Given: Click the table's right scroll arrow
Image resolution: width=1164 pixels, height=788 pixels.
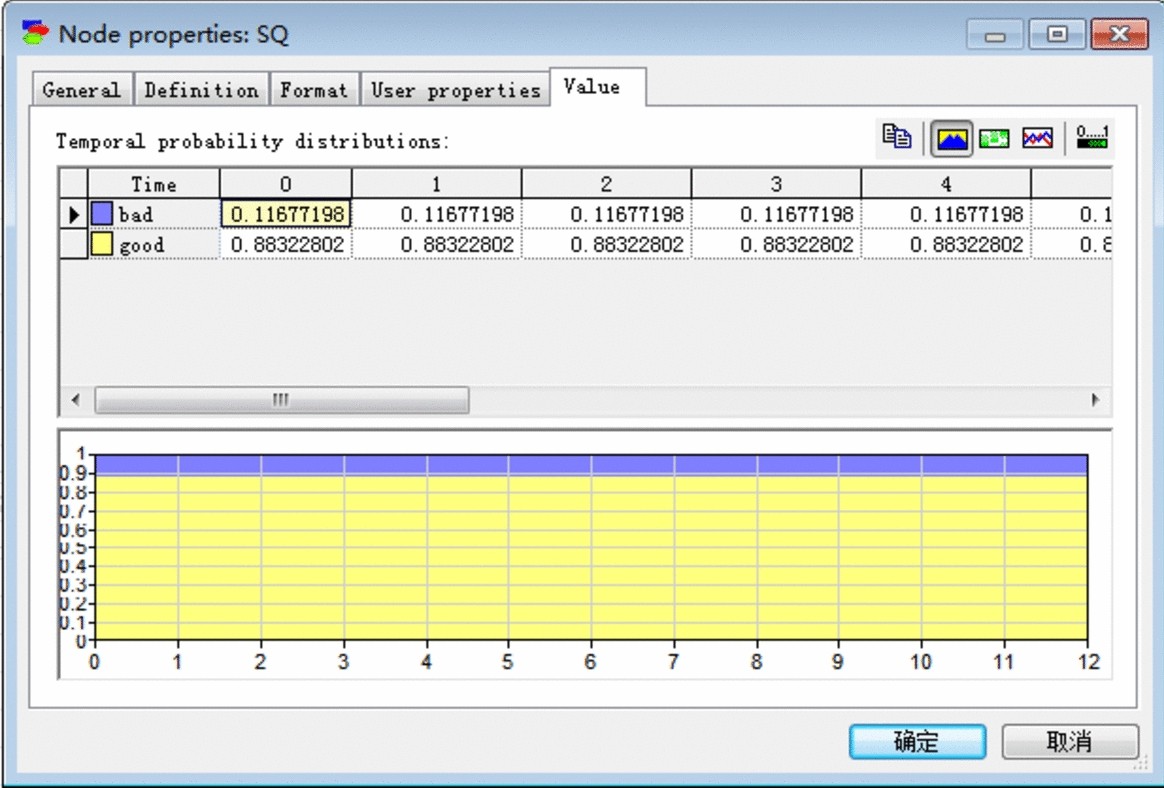Looking at the screenshot, I should tap(1096, 400).
